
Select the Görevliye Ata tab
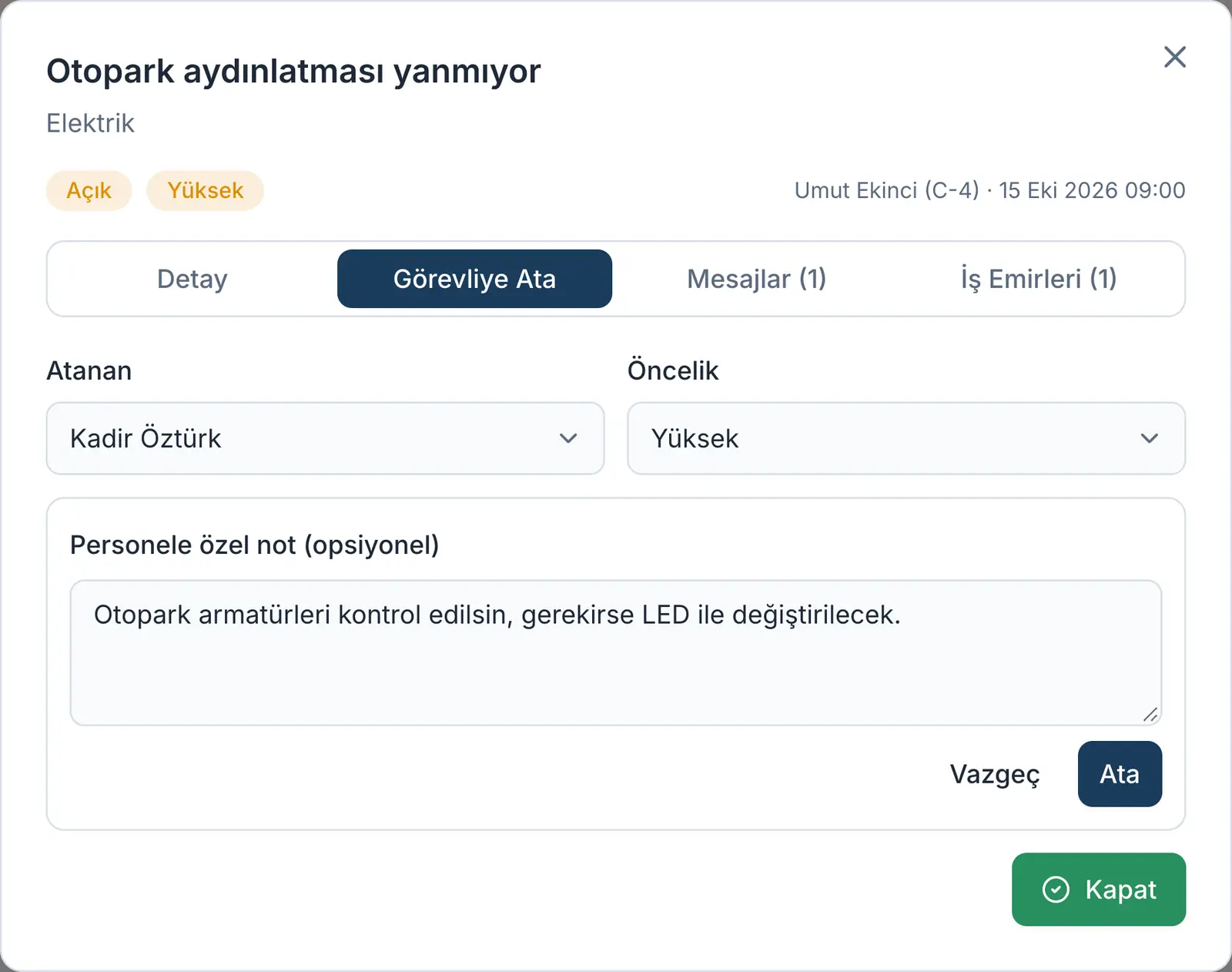[x=474, y=279]
